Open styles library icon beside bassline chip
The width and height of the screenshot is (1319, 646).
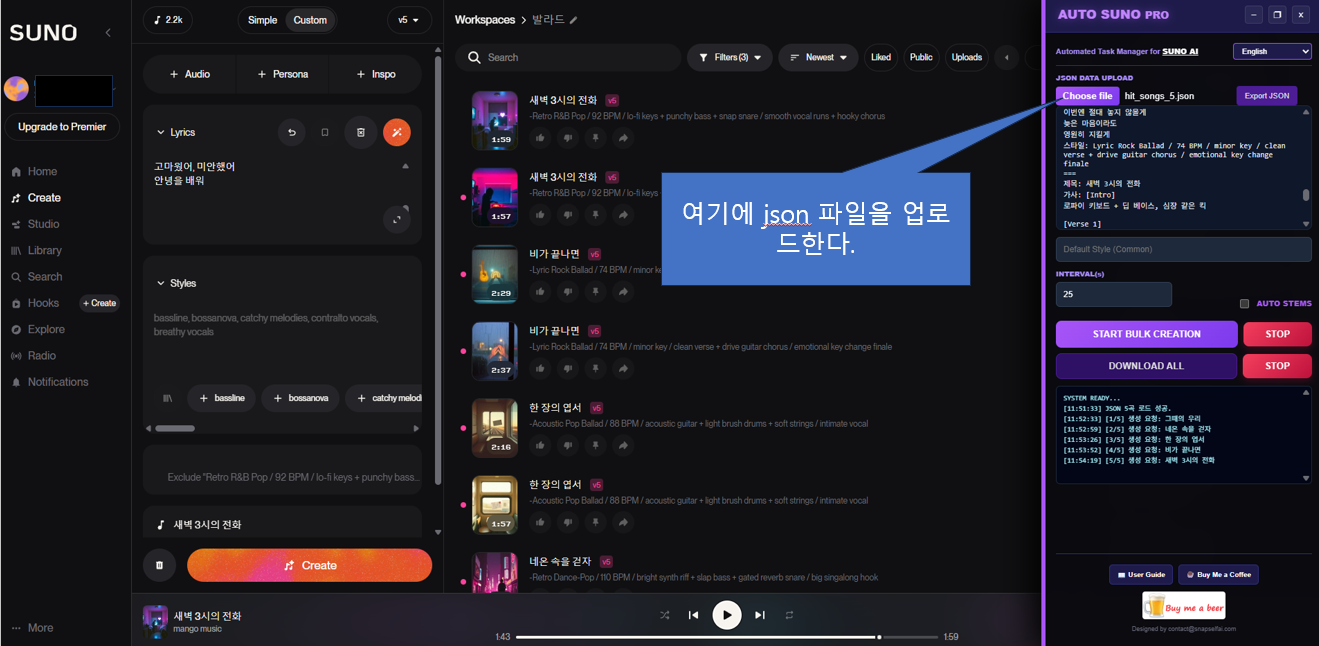point(168,398)
